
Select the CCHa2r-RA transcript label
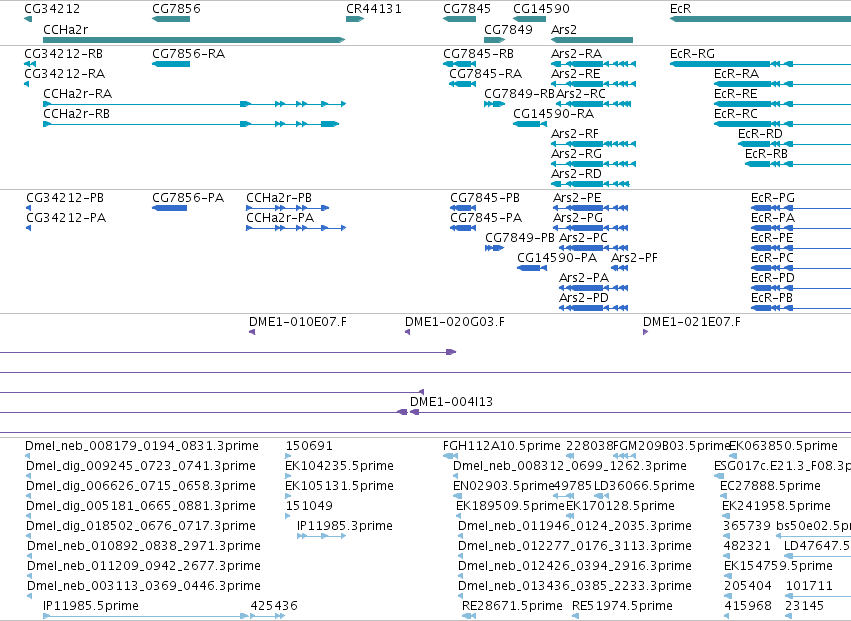[78, 93]
